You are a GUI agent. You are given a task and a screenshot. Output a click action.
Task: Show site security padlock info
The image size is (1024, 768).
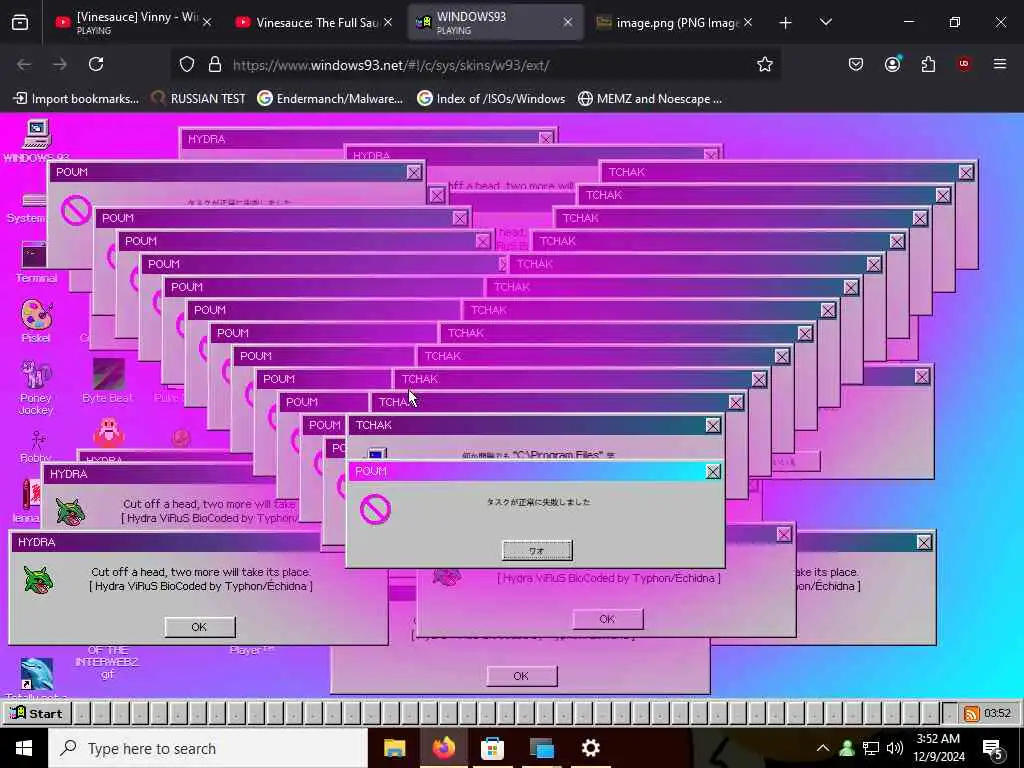click(x=215, y=64)
